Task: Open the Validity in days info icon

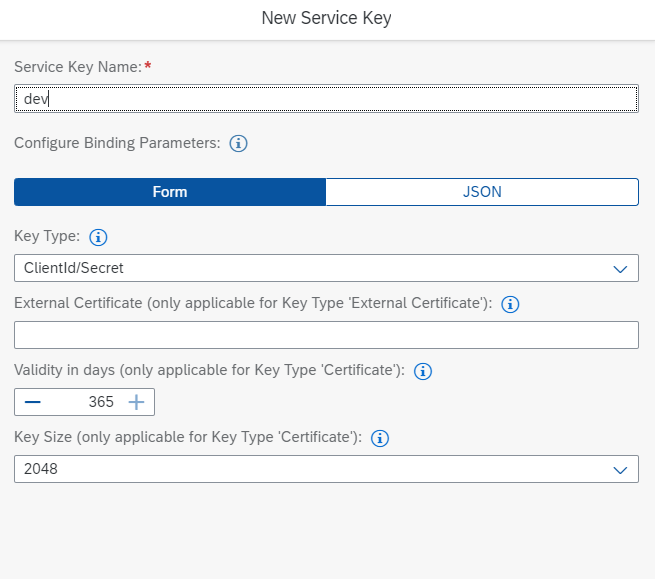Action: [x=422, y=371]
